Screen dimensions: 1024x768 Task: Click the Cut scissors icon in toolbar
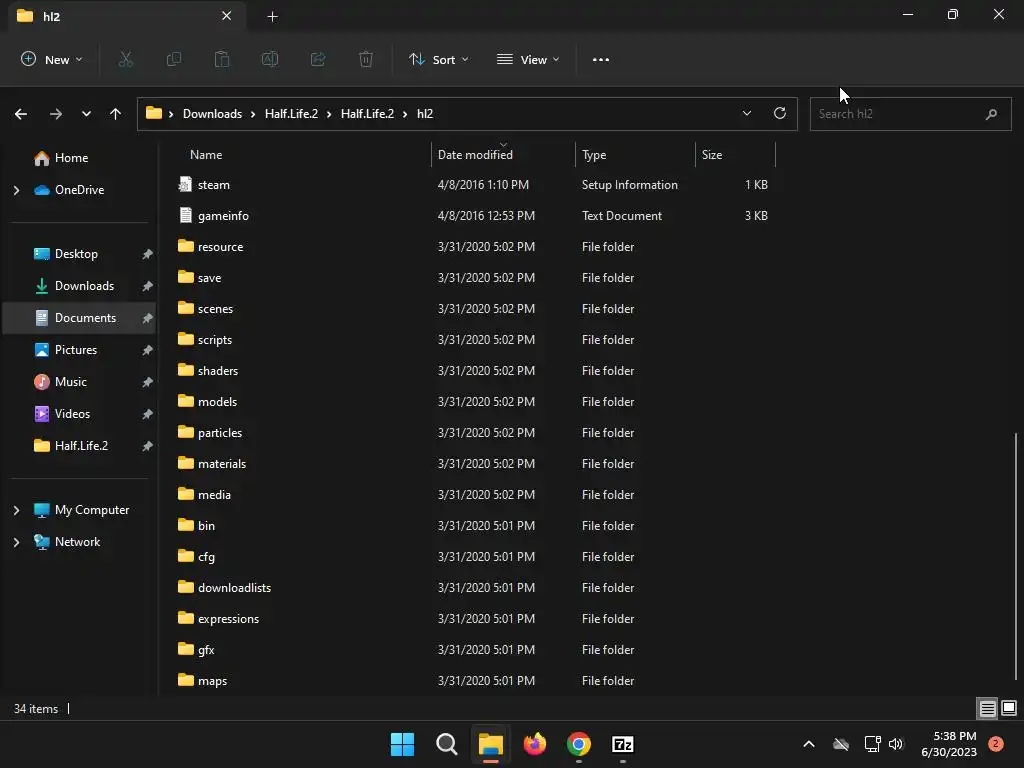tap(125, 59)
